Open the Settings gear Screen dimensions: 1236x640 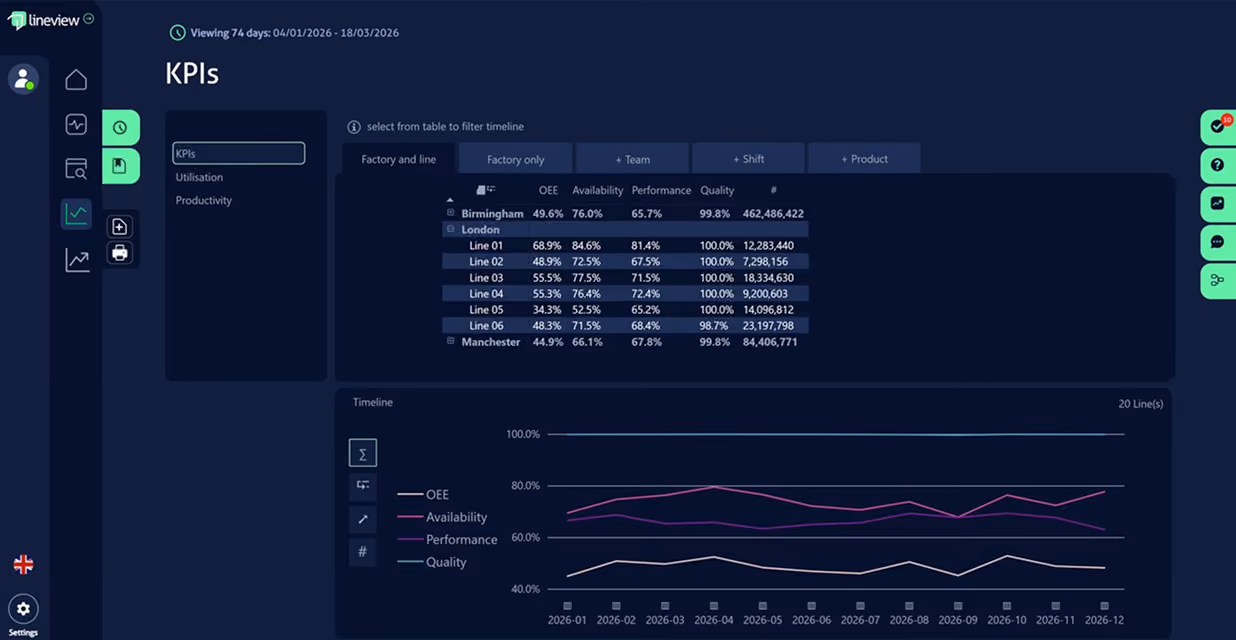pyautogui.click(x=23, y=609)
